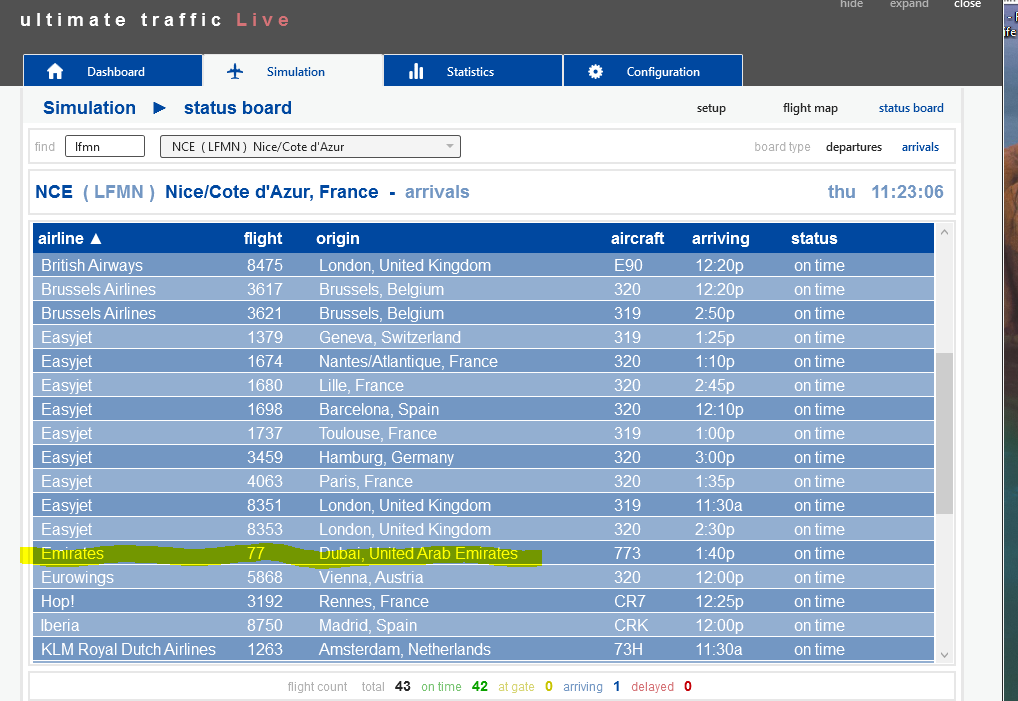Open the Configuration tab
1018x701 pixels.
653,71
